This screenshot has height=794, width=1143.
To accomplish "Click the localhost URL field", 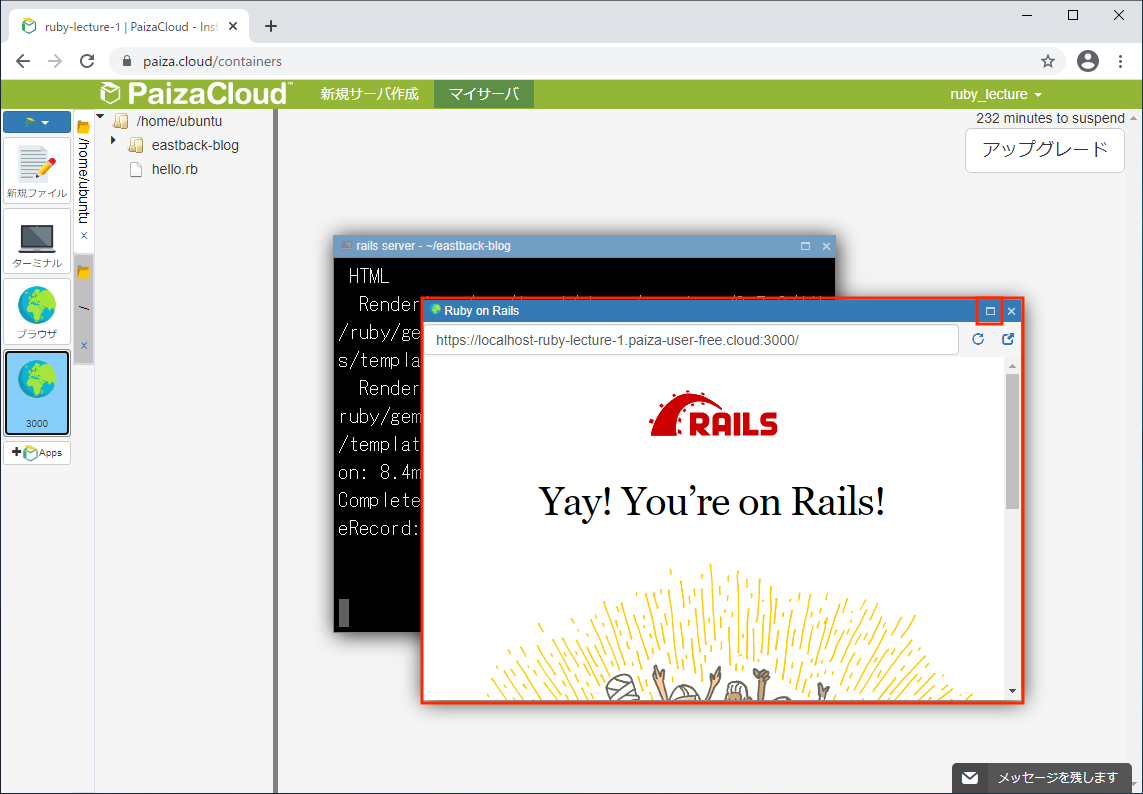I will [691, 340].
